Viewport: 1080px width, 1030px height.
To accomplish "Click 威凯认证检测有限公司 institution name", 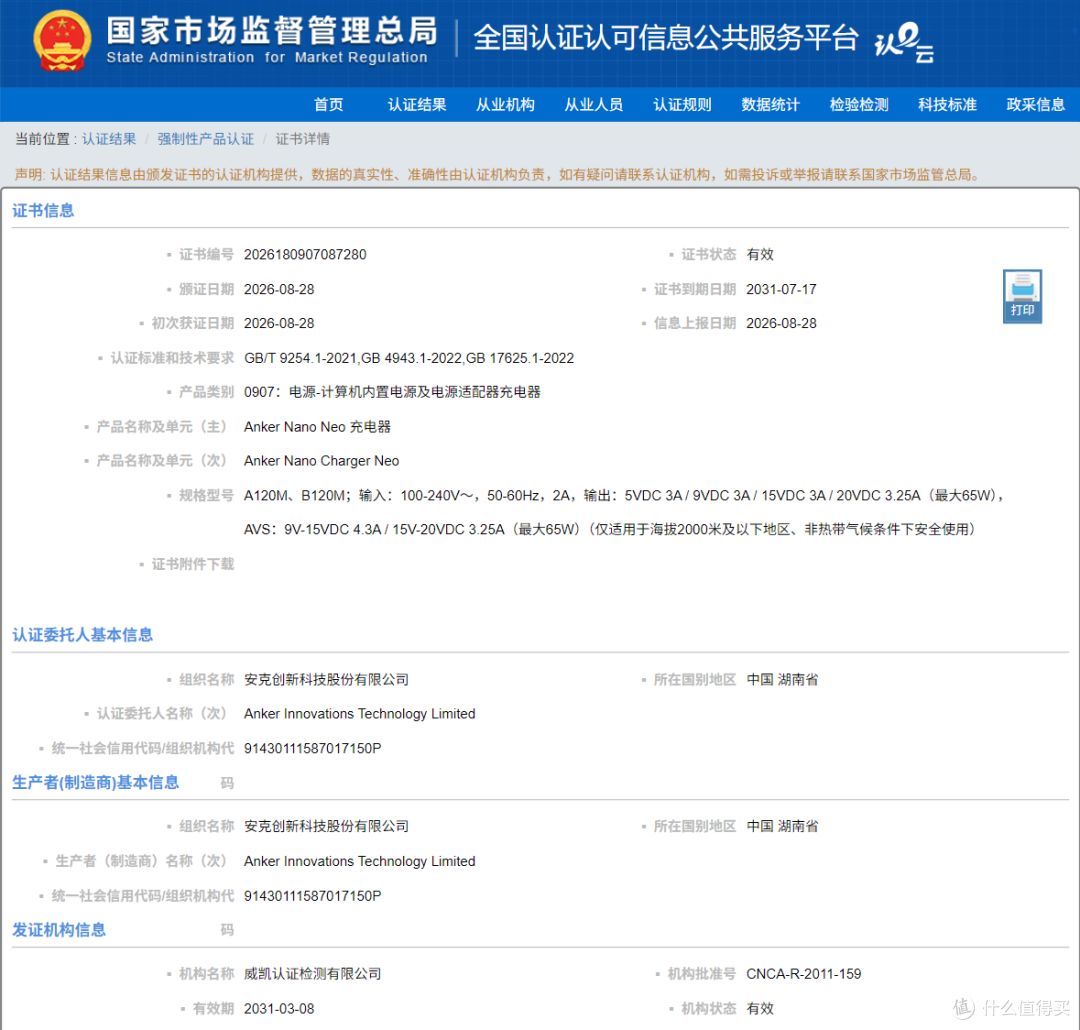I will [x=313, y=974].
